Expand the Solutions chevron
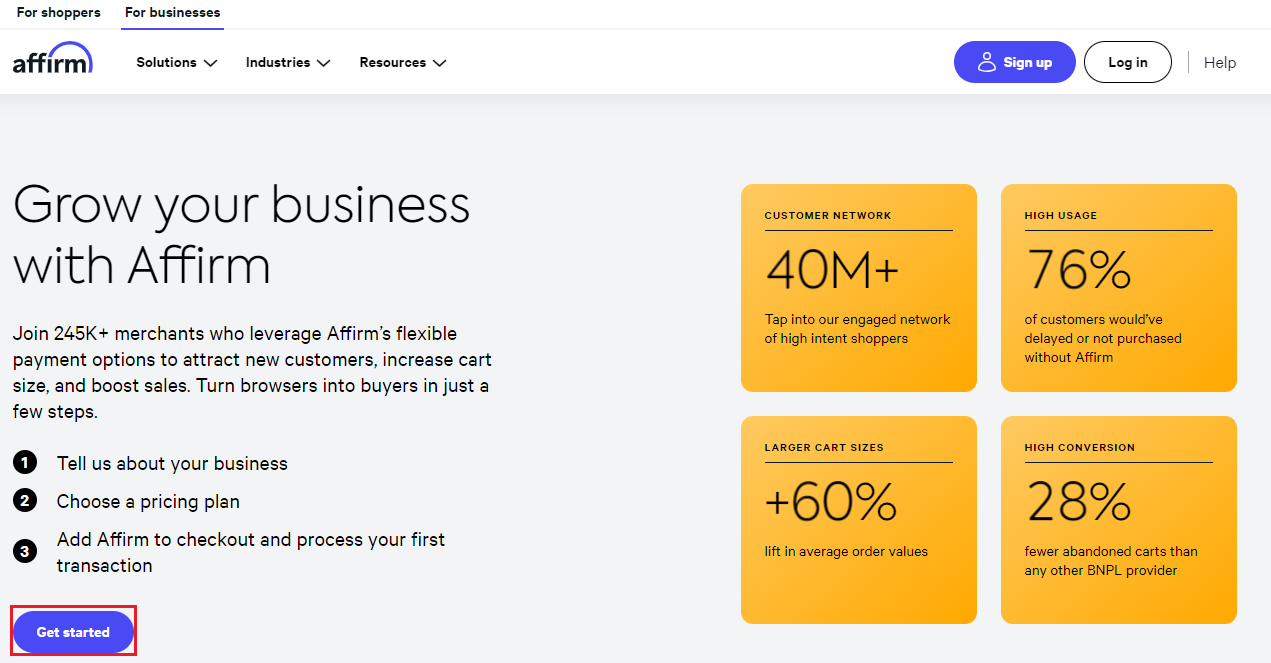Screen dimensions: 1271x663 210,63
